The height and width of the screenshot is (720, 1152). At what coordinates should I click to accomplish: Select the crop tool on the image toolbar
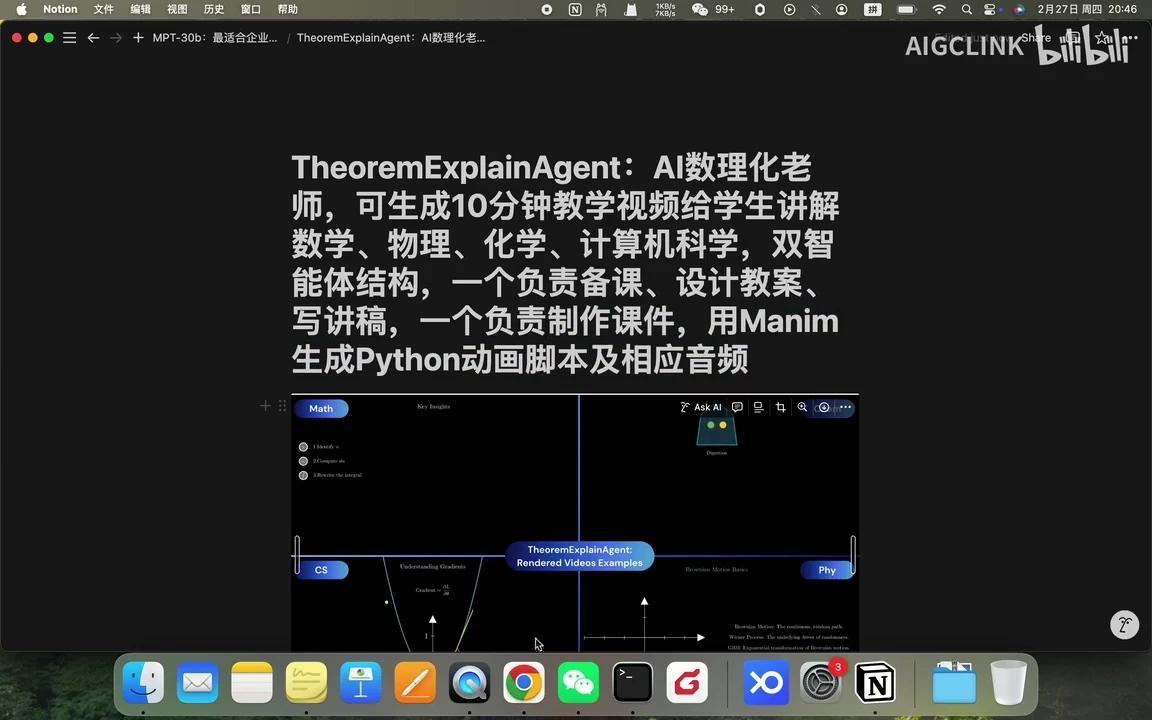pos(781,407)
